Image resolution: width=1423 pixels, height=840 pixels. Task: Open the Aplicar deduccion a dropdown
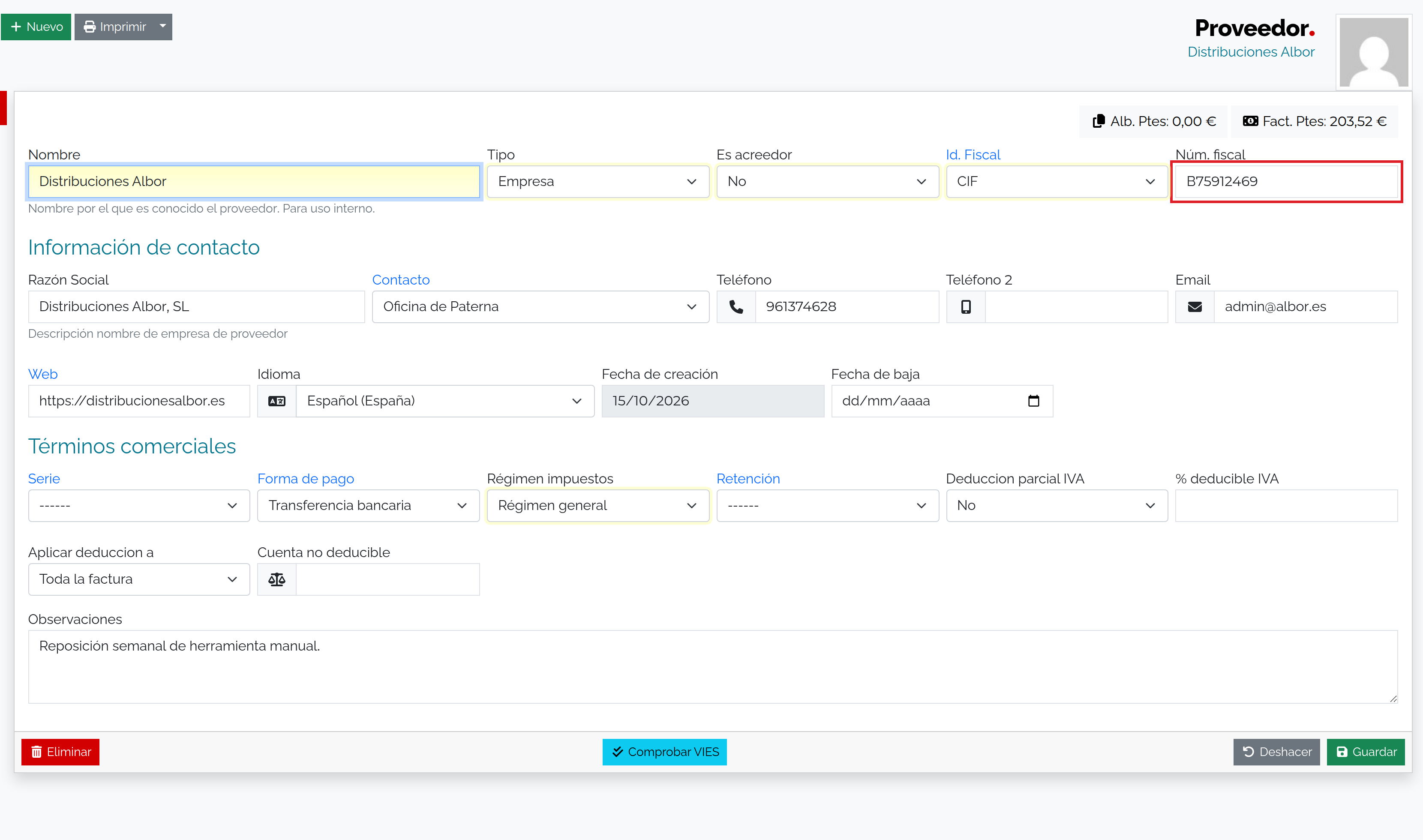click(139, 579)
